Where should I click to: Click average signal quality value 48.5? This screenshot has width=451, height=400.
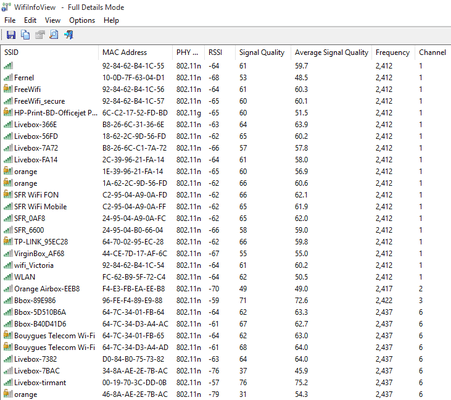(x=301, y=78)
